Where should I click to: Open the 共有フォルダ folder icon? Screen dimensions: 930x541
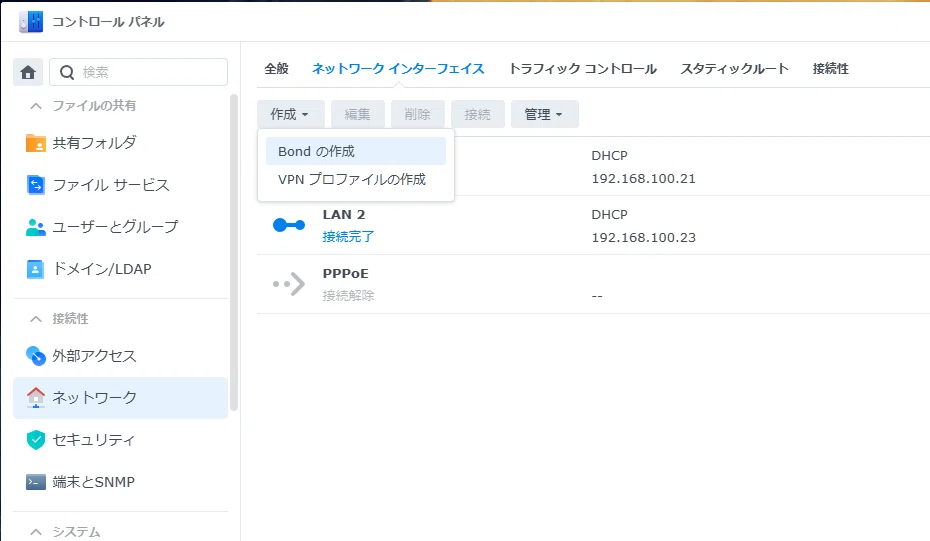[x=36, y=143]
